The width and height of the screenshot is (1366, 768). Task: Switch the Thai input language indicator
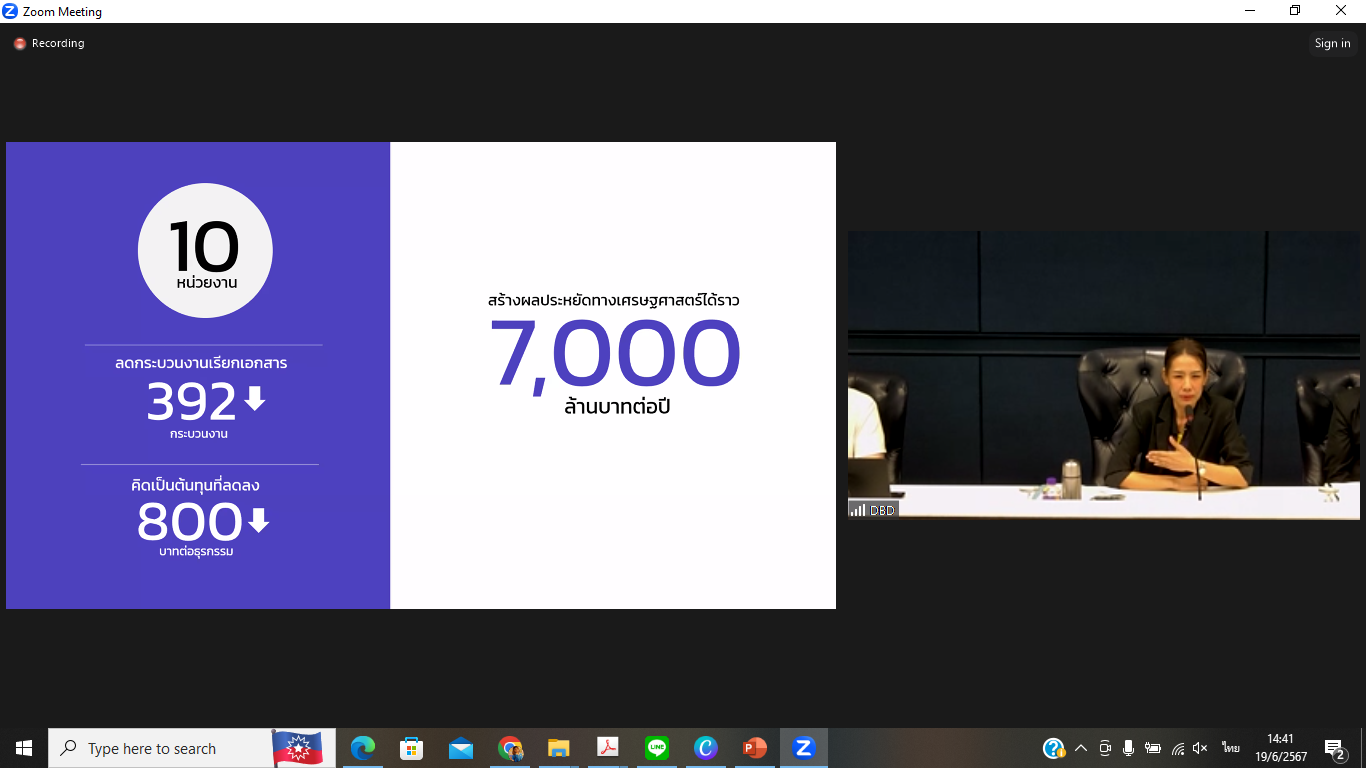click(1230, 748)
